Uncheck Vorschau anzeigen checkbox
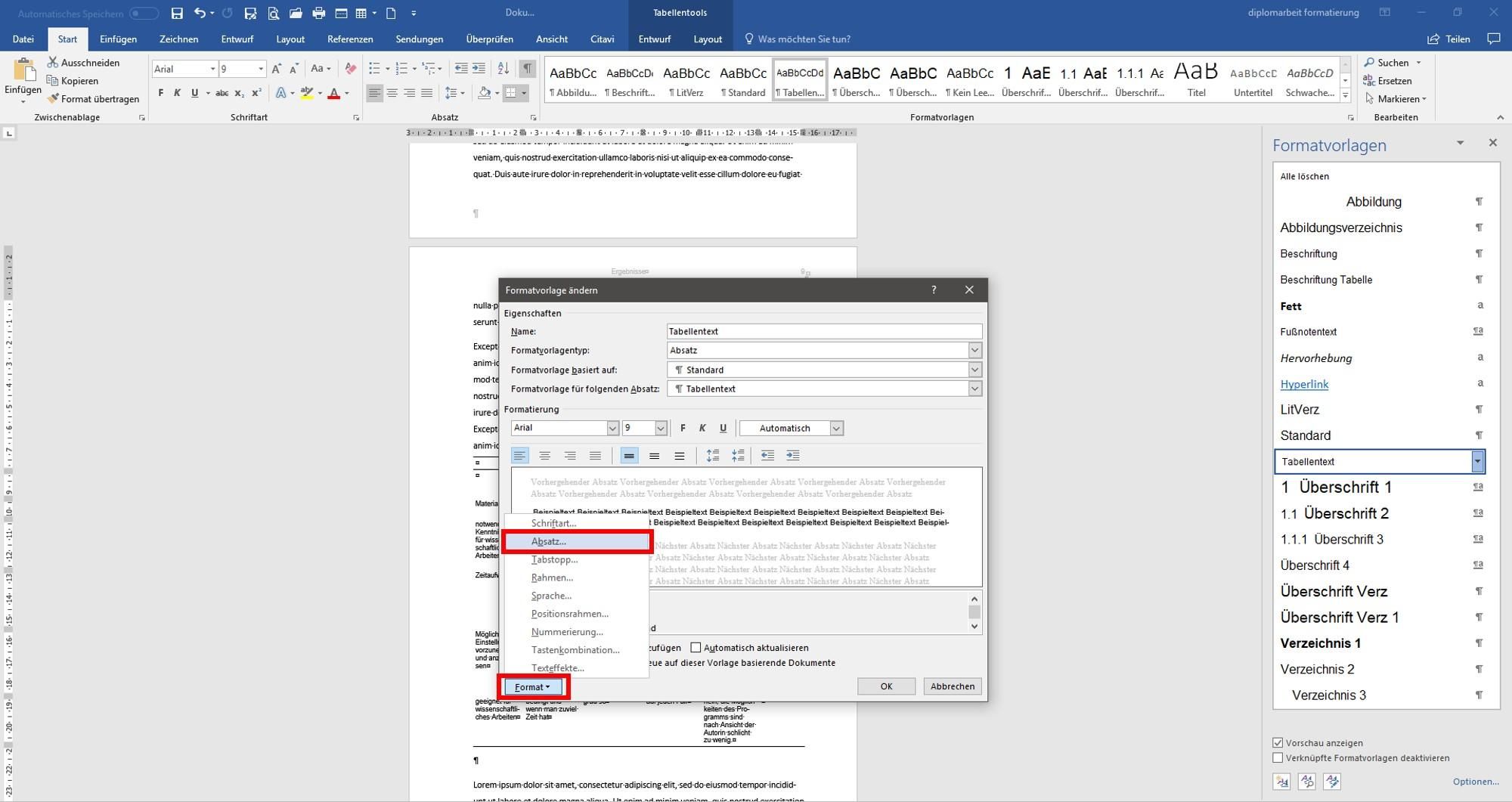This screenshot has height=802, width=1512. click(1278, 743)
